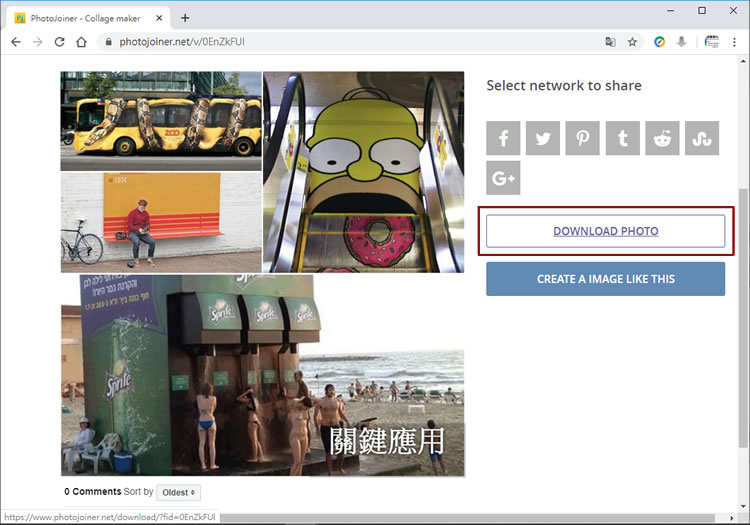The image size is (750, 525).
Task: Click the horizontal scroll right arrow
Action: 732,518
